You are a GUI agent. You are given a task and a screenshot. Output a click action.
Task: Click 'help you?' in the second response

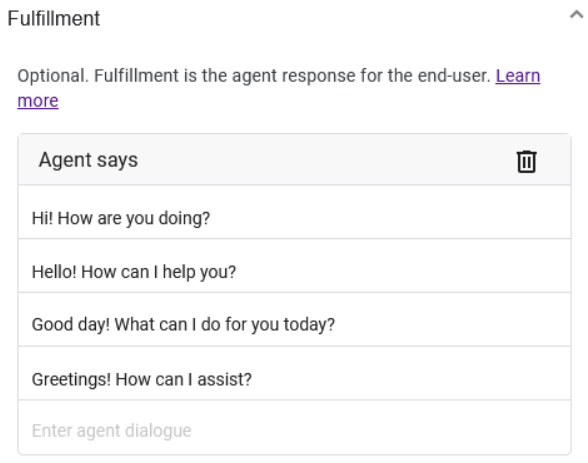pyautogui.click(x=199, y=272)
